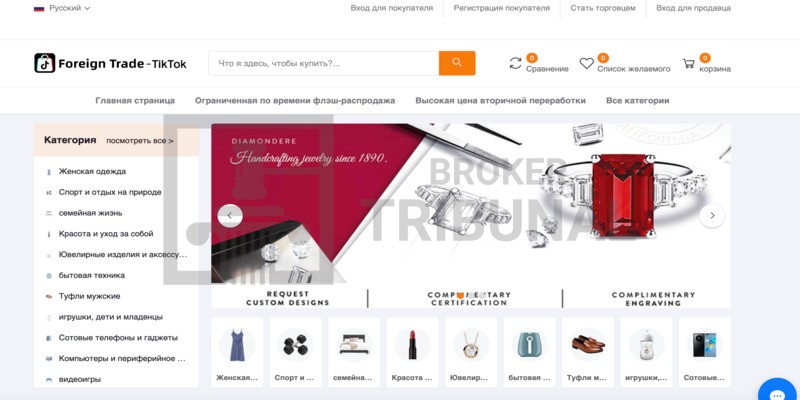800x400 pixels.
Task: Open Ограниченная по времени флэш-распродажа tab
Action: click(295, 101)
